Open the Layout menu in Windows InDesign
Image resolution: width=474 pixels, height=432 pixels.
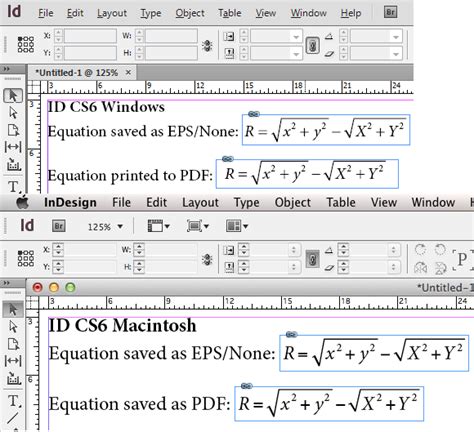coord(112,13)
